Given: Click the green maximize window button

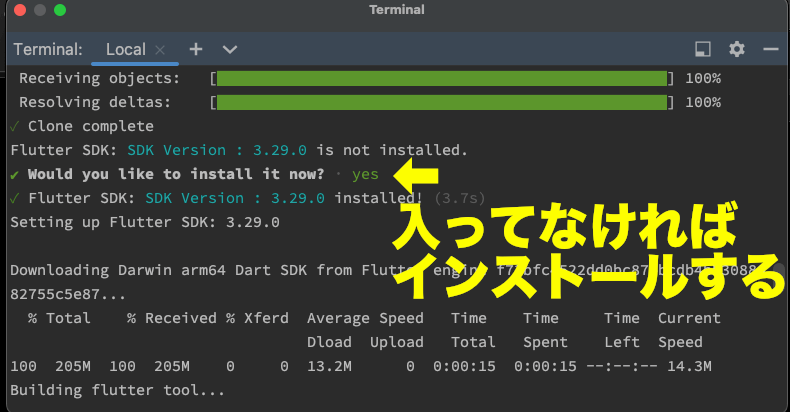Looking at the screenshot, I should pyautogui.click(x=60, y=10).
